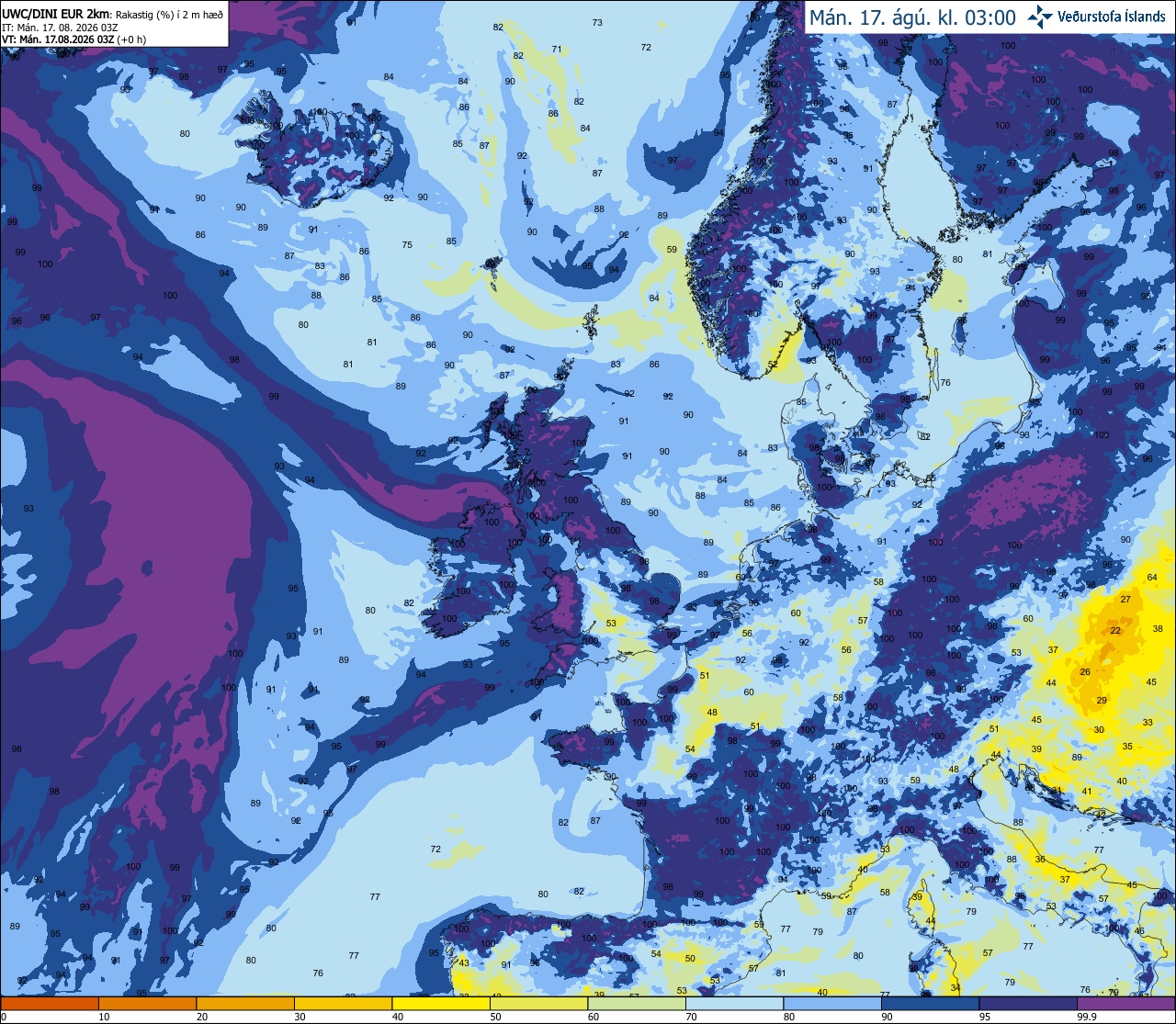
Task: Click the Veðurstofa Íslands name text
Action: 1112,17
